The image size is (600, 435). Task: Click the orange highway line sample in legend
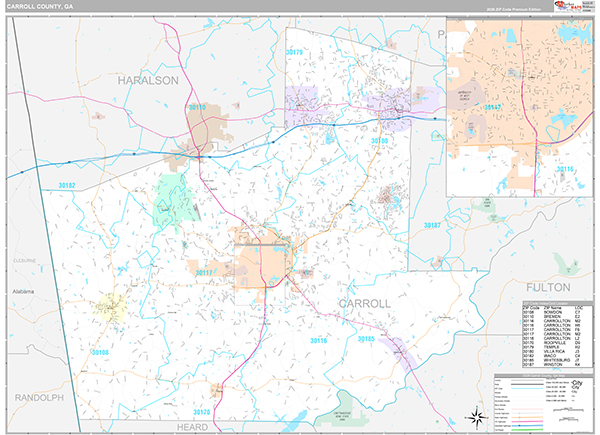(527, 417)
